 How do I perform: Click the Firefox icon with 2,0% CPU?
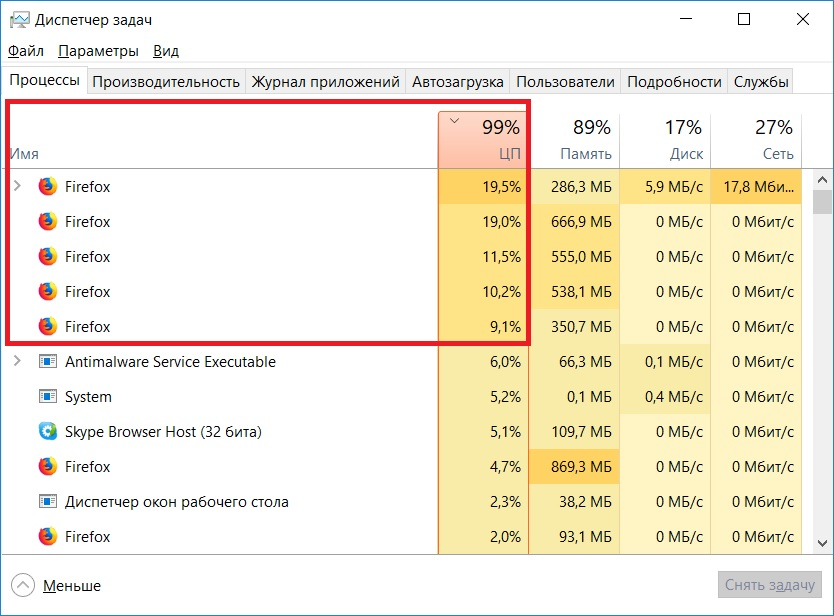pyautogui.click(x=47, y=537)
